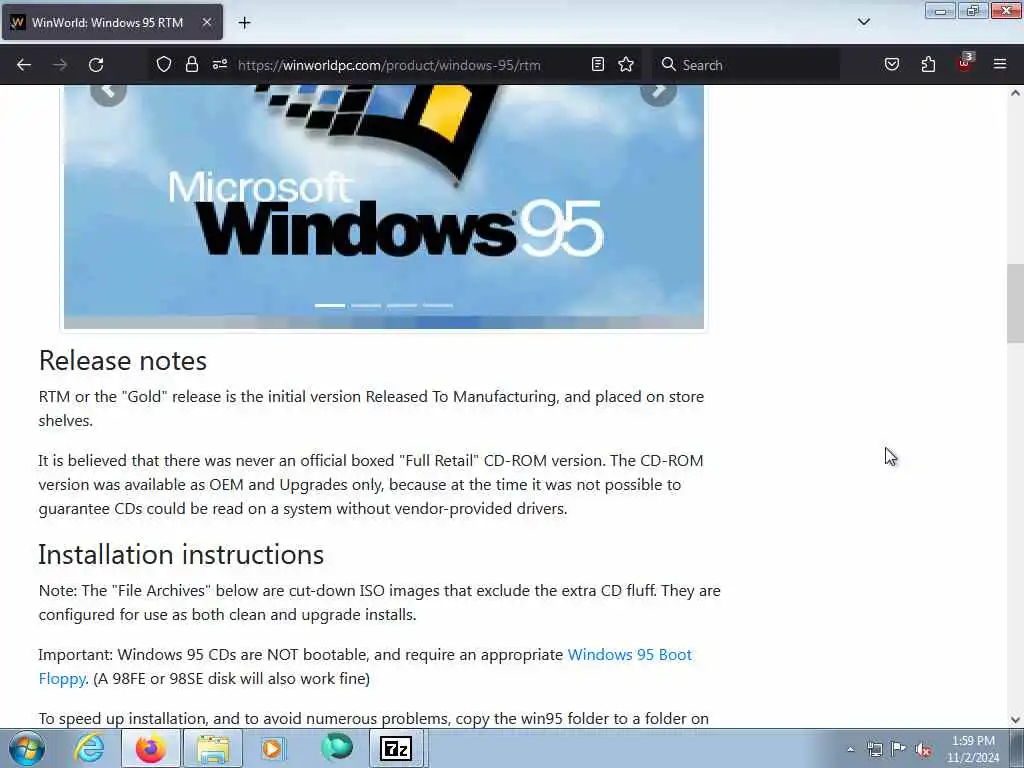Click the Installation instructions heading
The image size is (1024, 768).
181,554
